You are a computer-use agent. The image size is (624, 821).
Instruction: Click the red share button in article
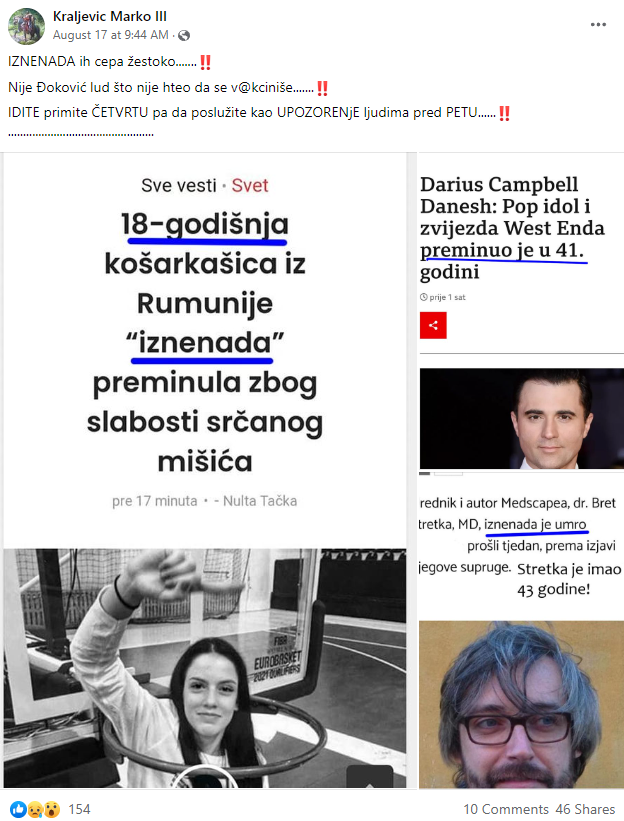click(433, 325)
